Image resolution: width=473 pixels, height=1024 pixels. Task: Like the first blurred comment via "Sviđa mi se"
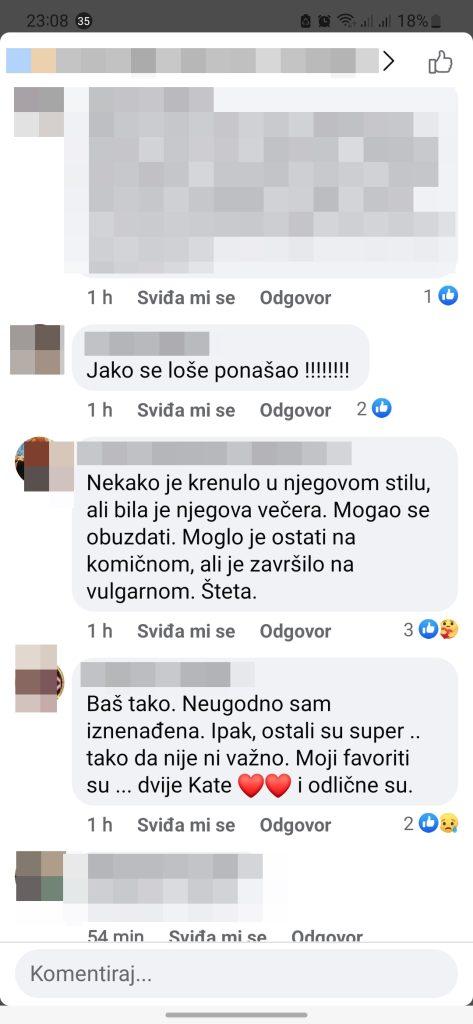[x=186, y=298]
